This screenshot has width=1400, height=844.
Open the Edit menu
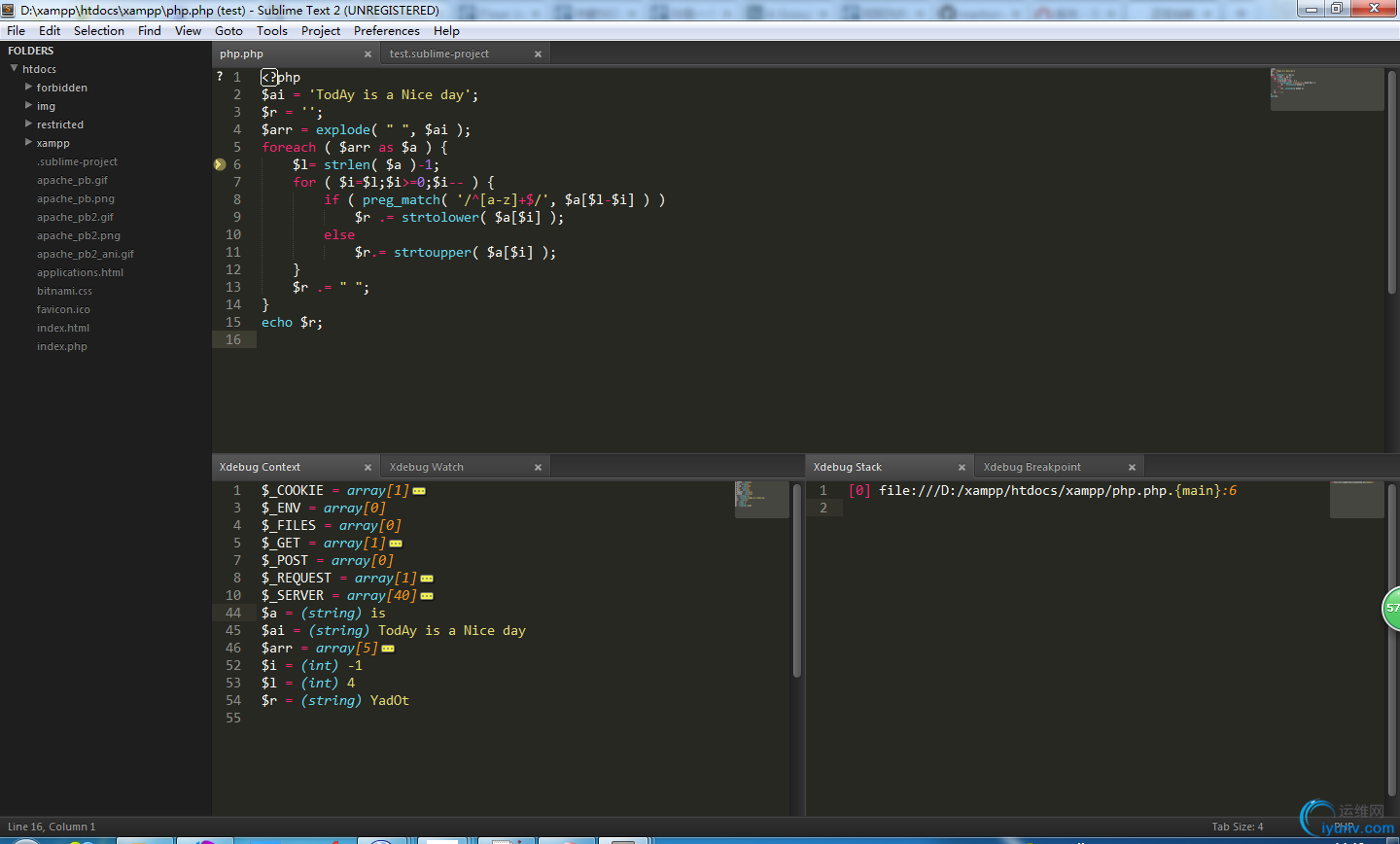pos(50,31)
